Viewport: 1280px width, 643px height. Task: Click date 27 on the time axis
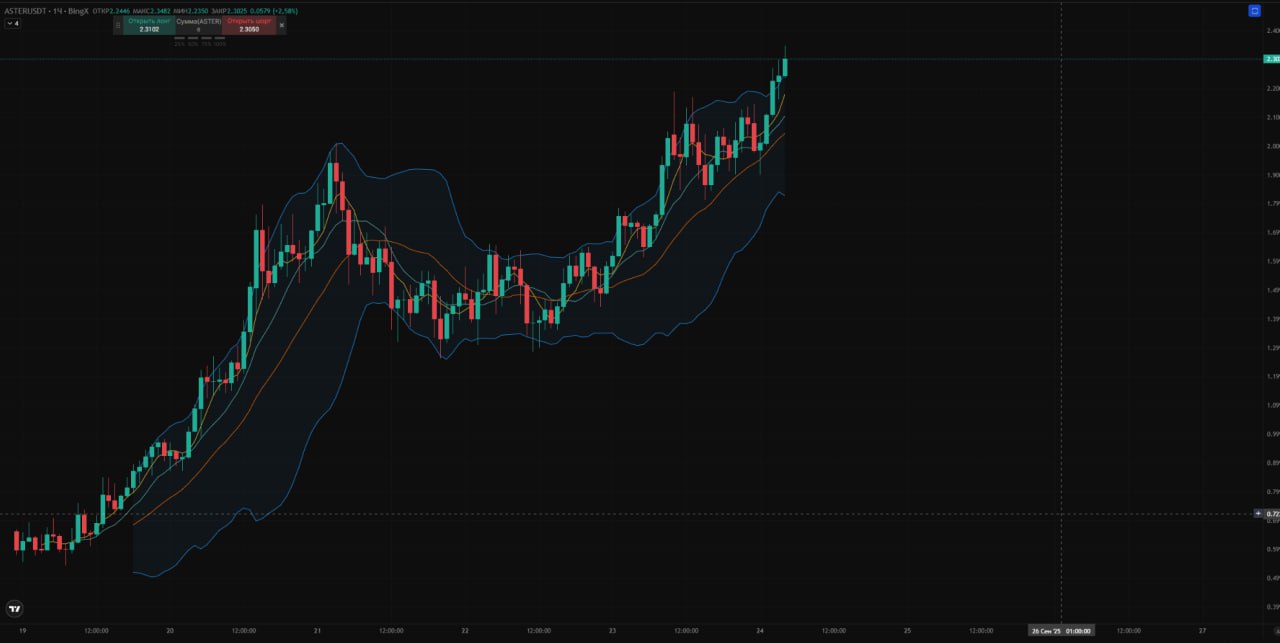click(1202, 630)
